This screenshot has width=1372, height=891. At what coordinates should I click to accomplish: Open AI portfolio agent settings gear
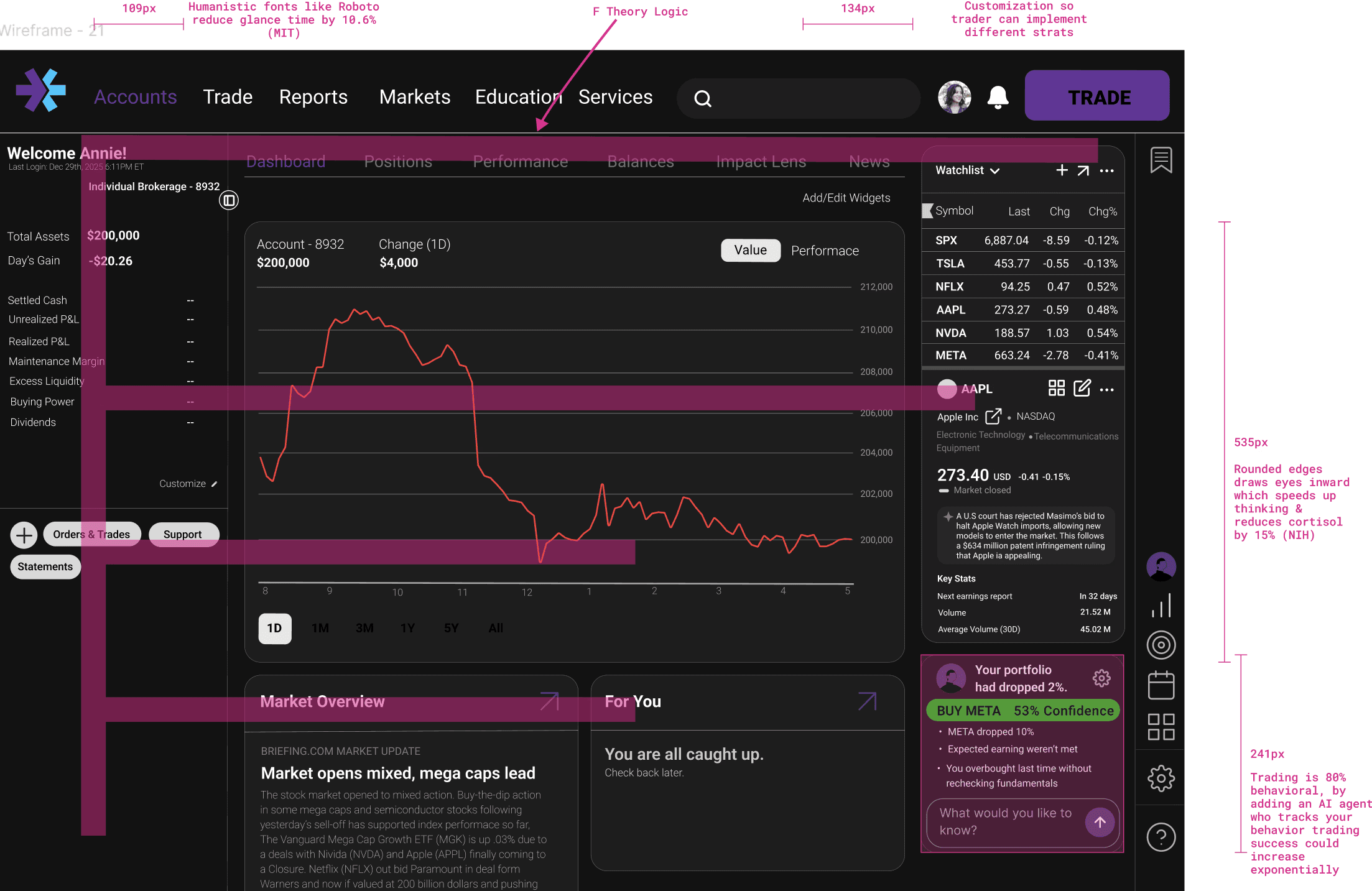point(1101,678)
